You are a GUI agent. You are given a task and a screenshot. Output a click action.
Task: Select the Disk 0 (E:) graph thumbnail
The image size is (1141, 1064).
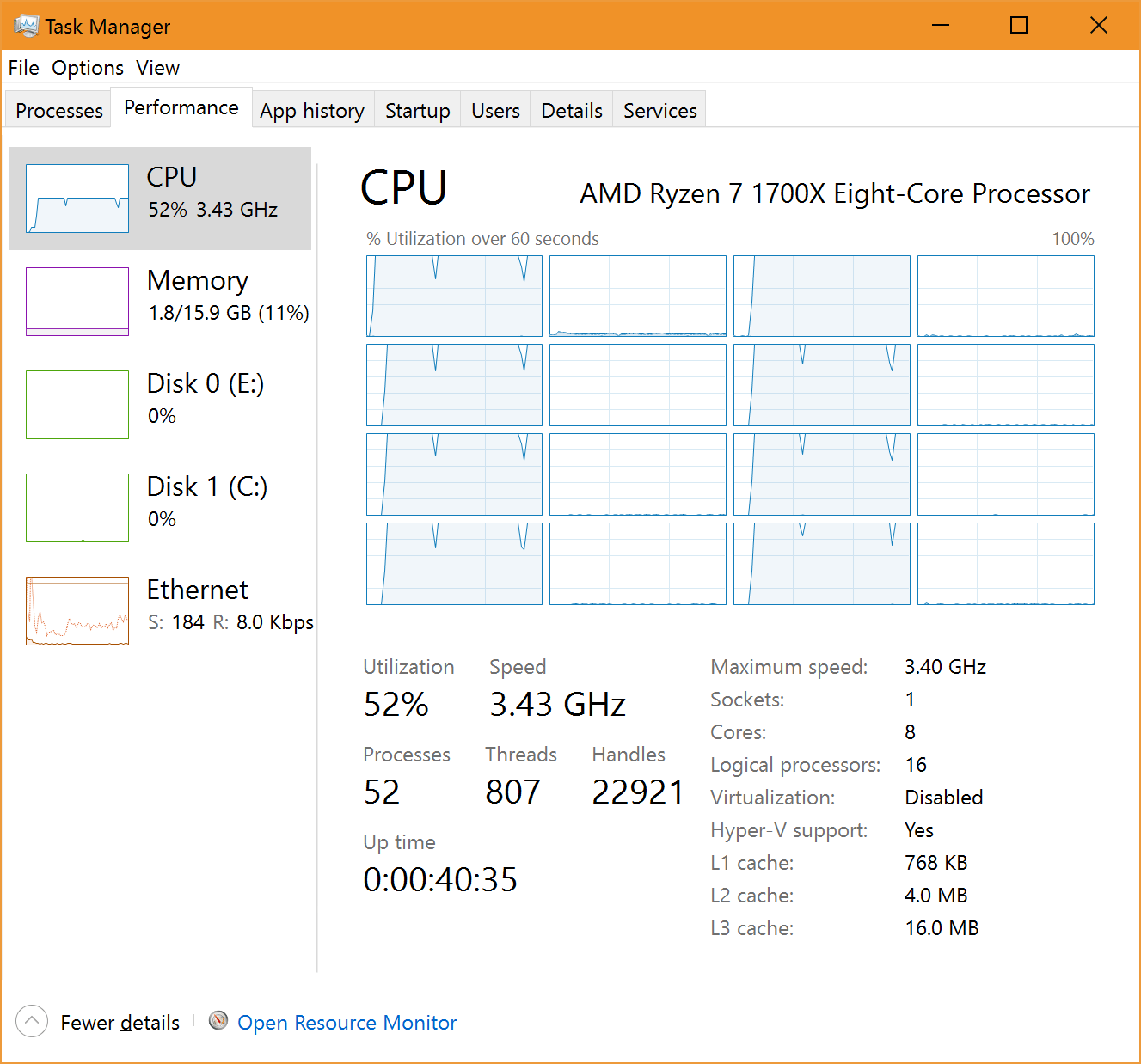[x=77, y=405]
